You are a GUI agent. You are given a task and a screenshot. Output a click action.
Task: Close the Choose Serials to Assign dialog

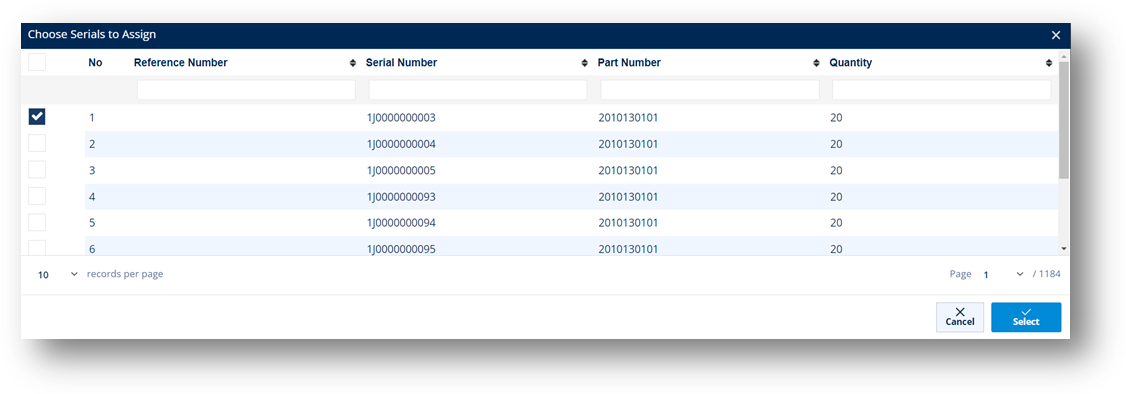coord(1056,34)
